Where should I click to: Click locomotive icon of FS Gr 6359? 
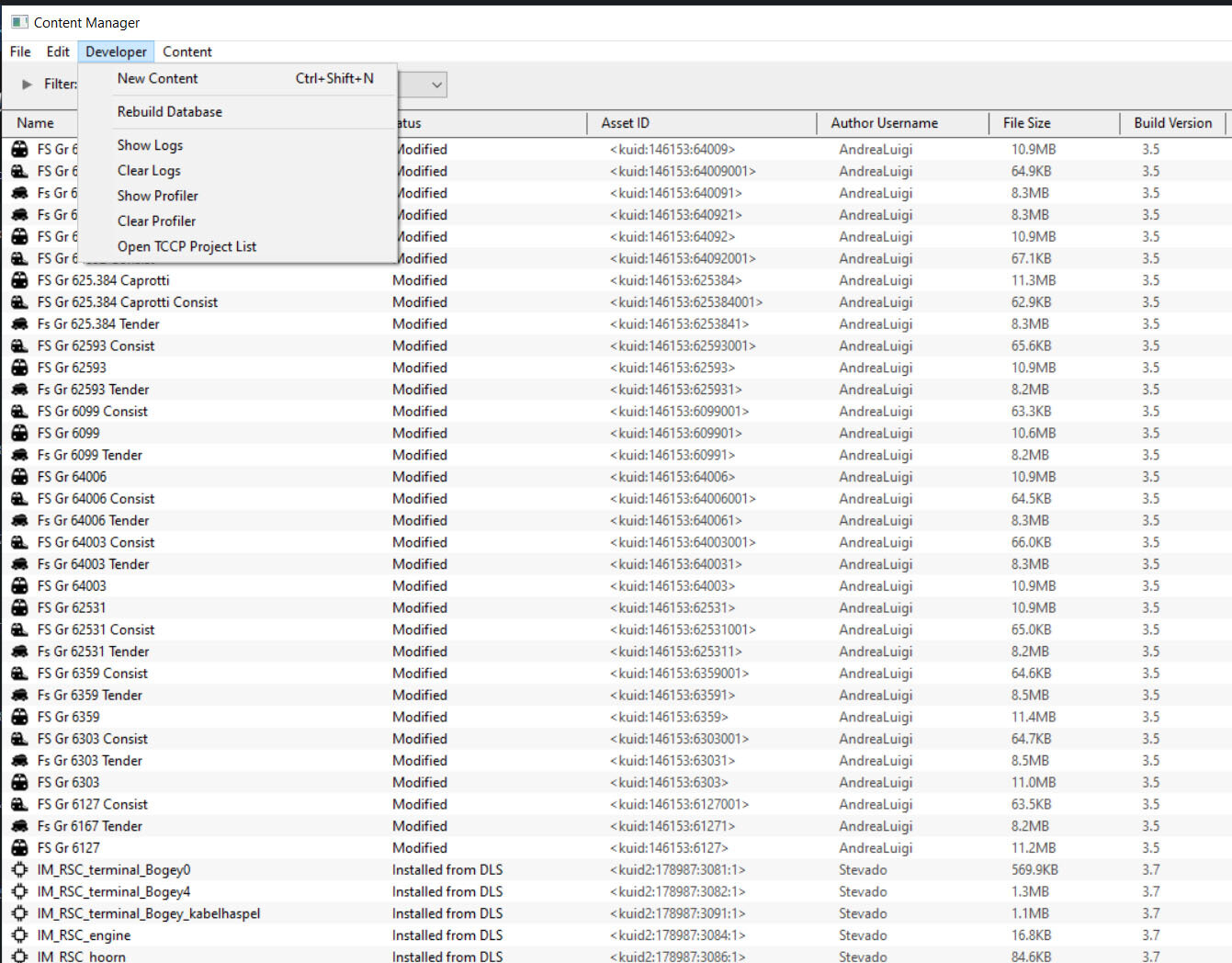pyautogui.click(x=19, y=717)
